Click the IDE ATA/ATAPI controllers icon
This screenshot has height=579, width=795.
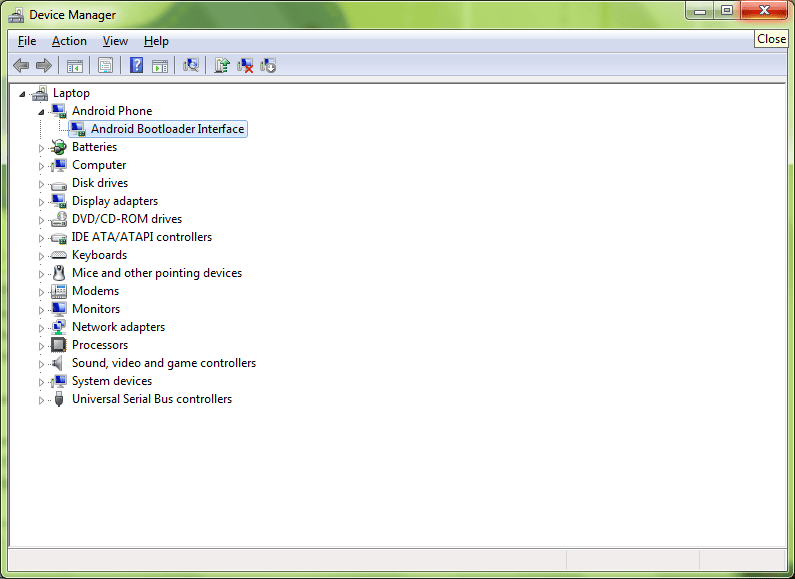point(59,237)
